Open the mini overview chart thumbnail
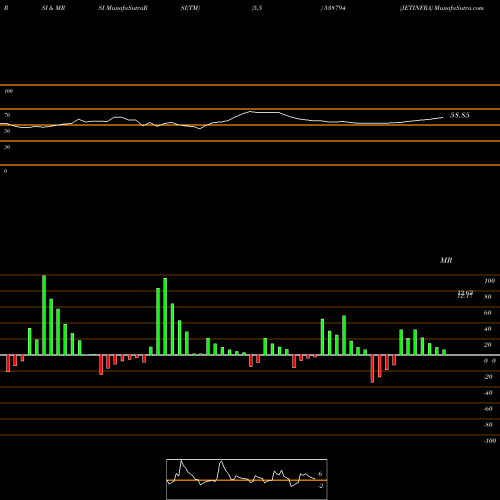The width and height of the screenshot is (500, 500). tap(247, 479)
